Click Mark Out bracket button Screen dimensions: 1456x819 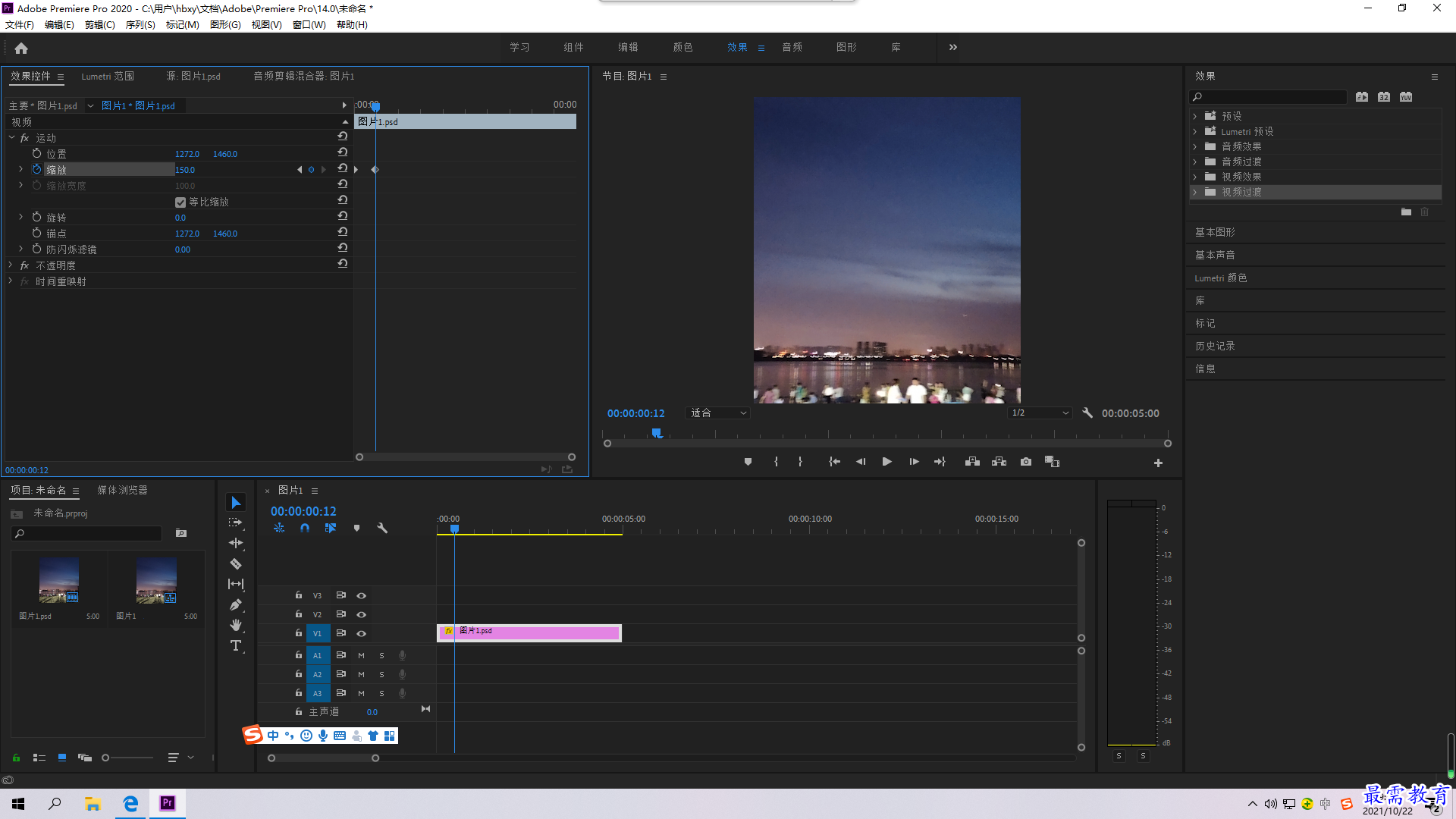[x=800, y=462]
